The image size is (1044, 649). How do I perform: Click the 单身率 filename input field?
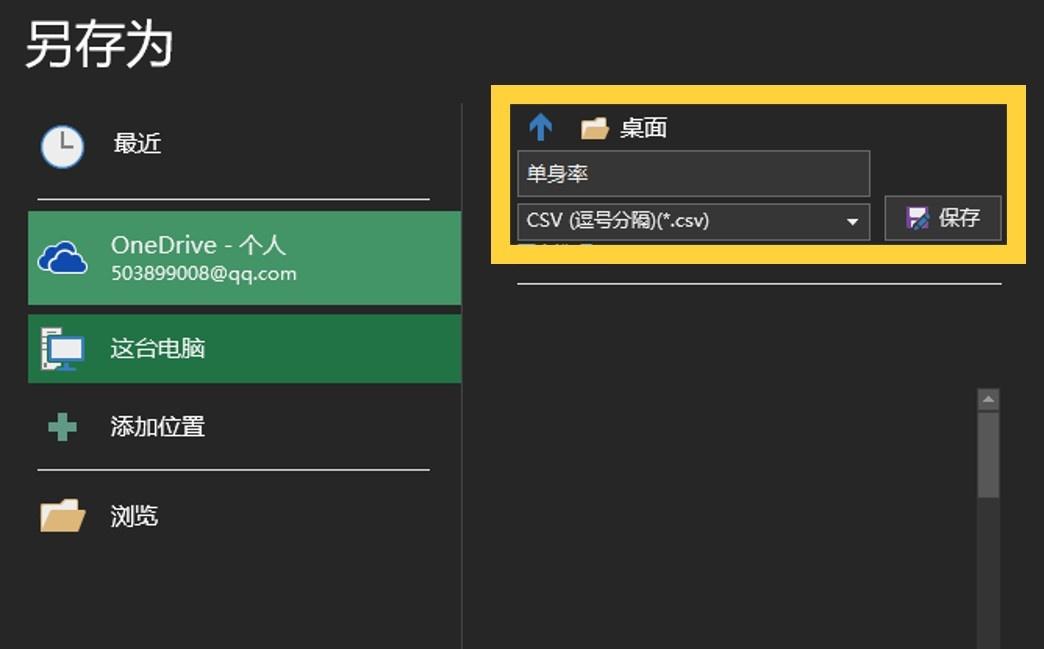pyautogui.click(x=693, y=173)
